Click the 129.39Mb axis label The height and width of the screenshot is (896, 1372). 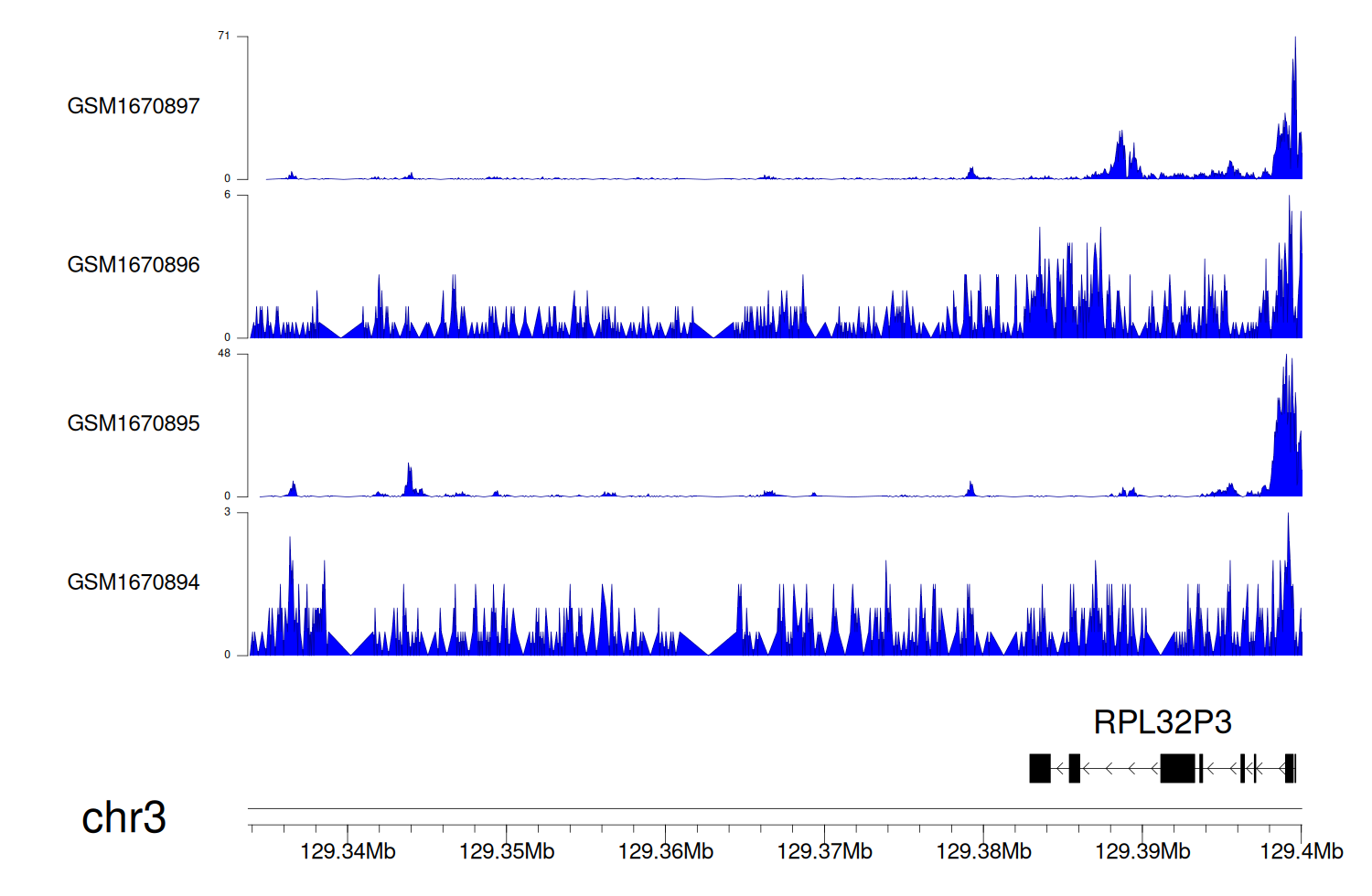tap(1142, 851)
